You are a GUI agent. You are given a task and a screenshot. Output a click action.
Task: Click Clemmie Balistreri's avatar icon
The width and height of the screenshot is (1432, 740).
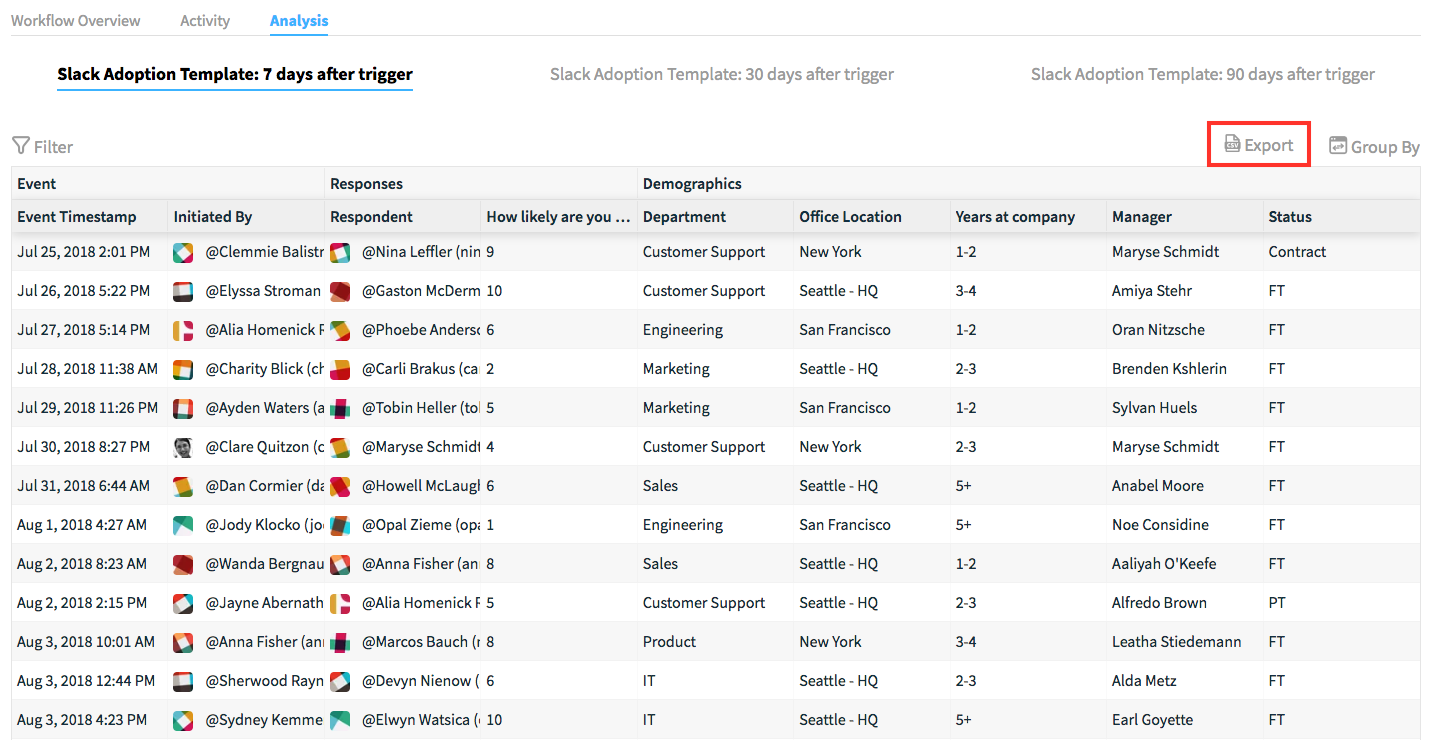(x=183, y=253)
